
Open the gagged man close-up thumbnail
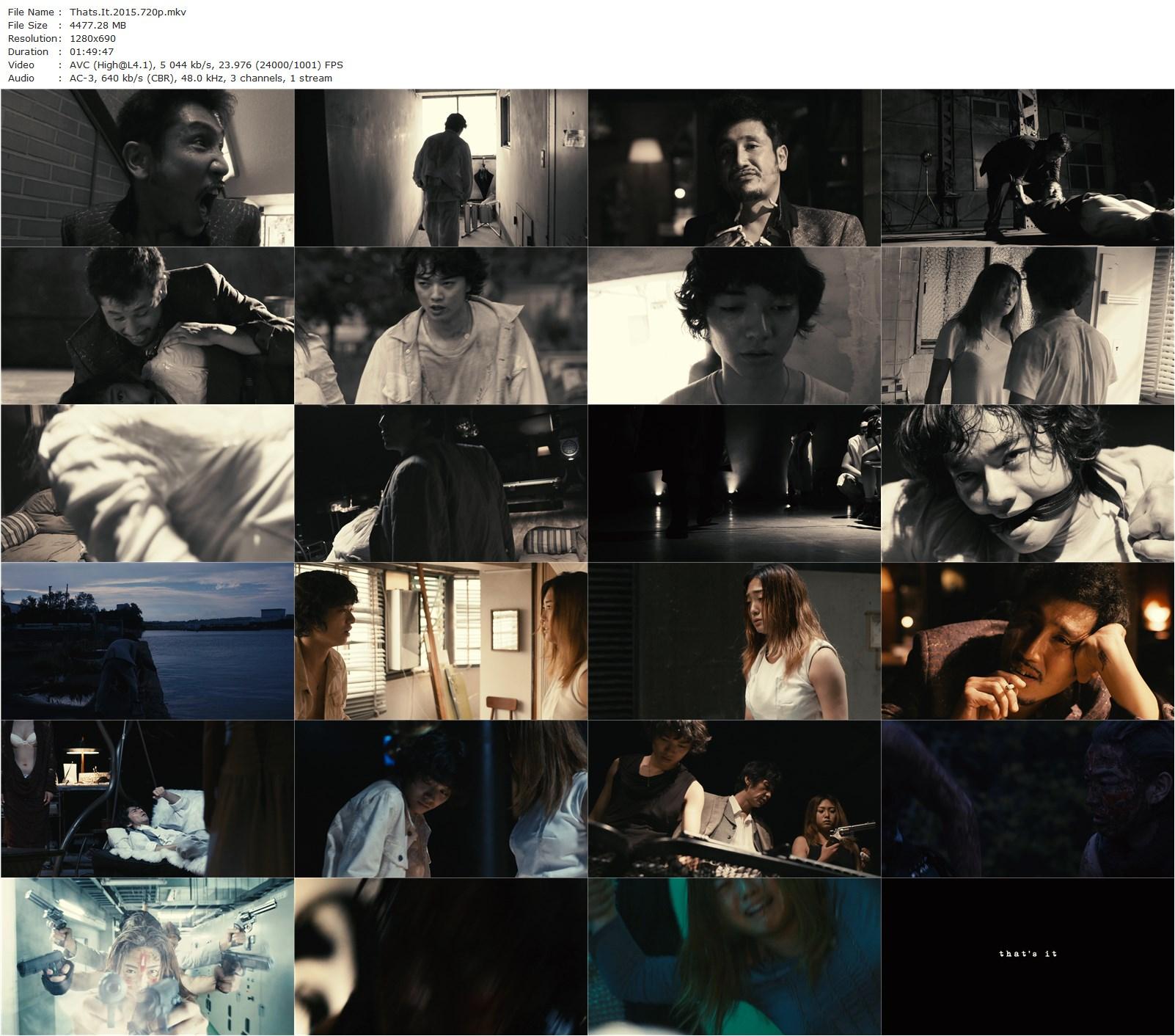(x=1028, y=484)
